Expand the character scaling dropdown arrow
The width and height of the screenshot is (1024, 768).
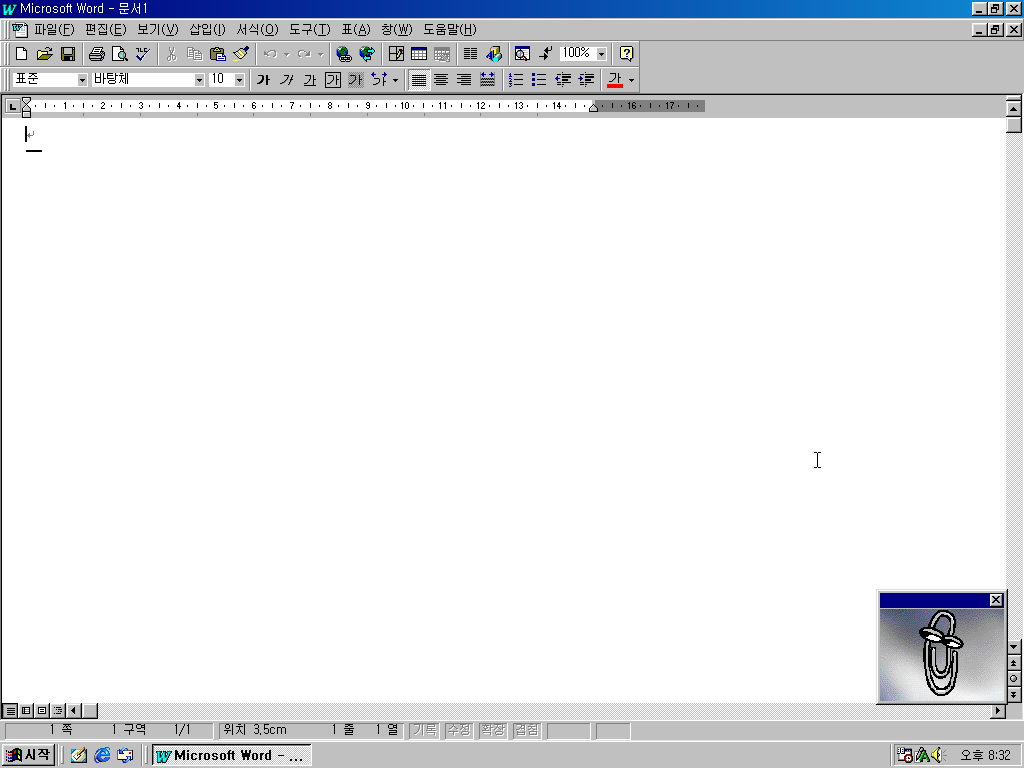(395, 80)
